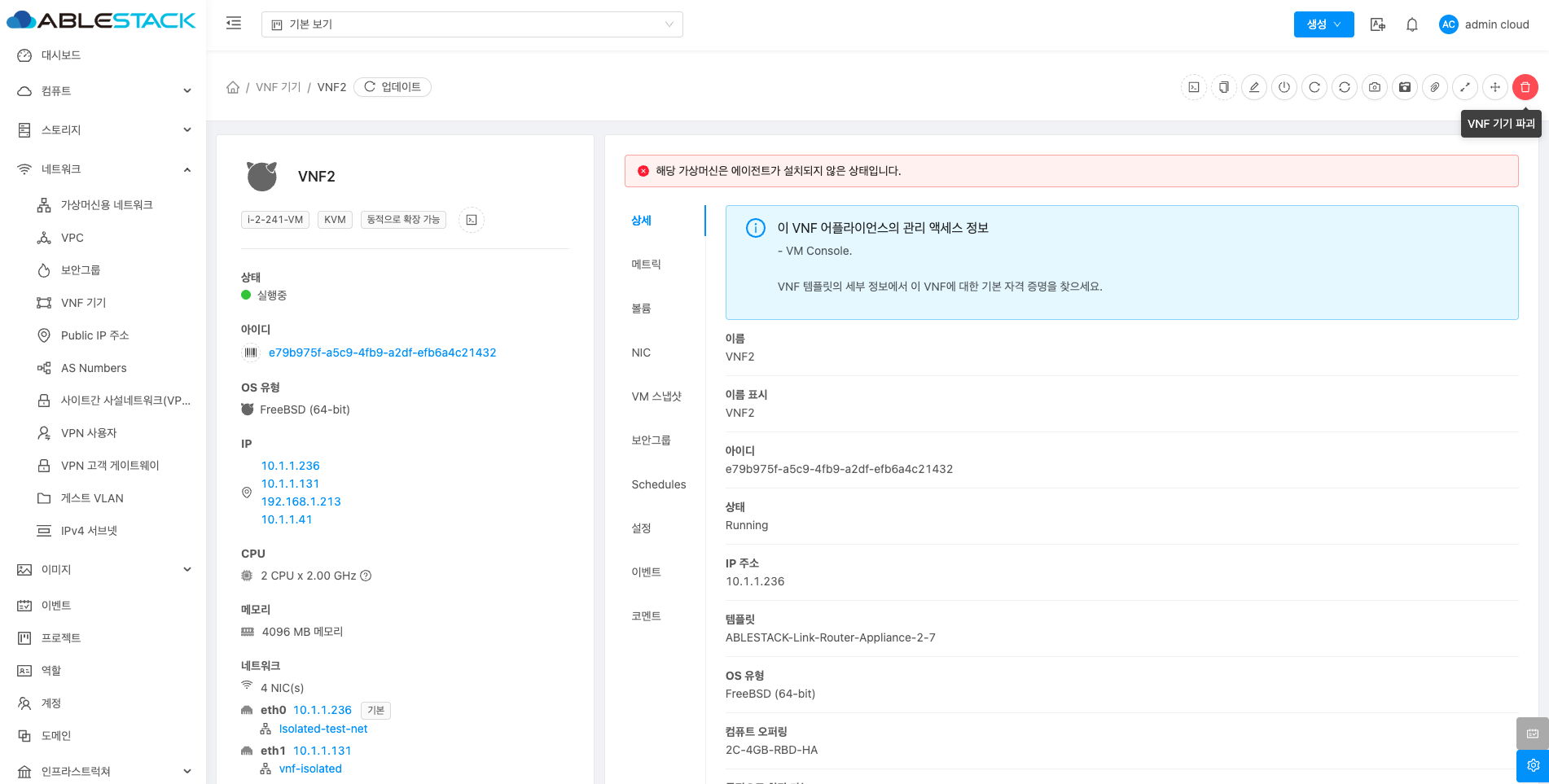Switch to the 메트릭 tab
This screenshot has width=1549, height=784.
(x=646, y=265)
